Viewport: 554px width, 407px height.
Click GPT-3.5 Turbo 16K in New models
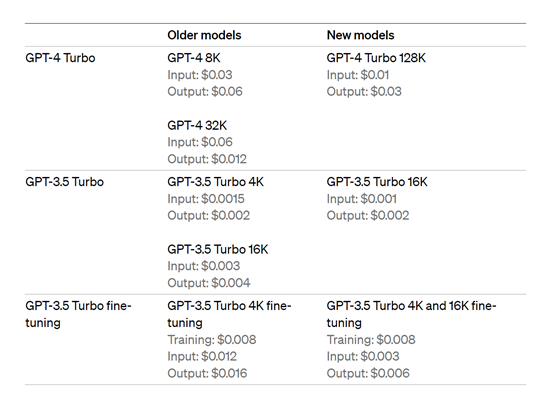coord(377,182)
